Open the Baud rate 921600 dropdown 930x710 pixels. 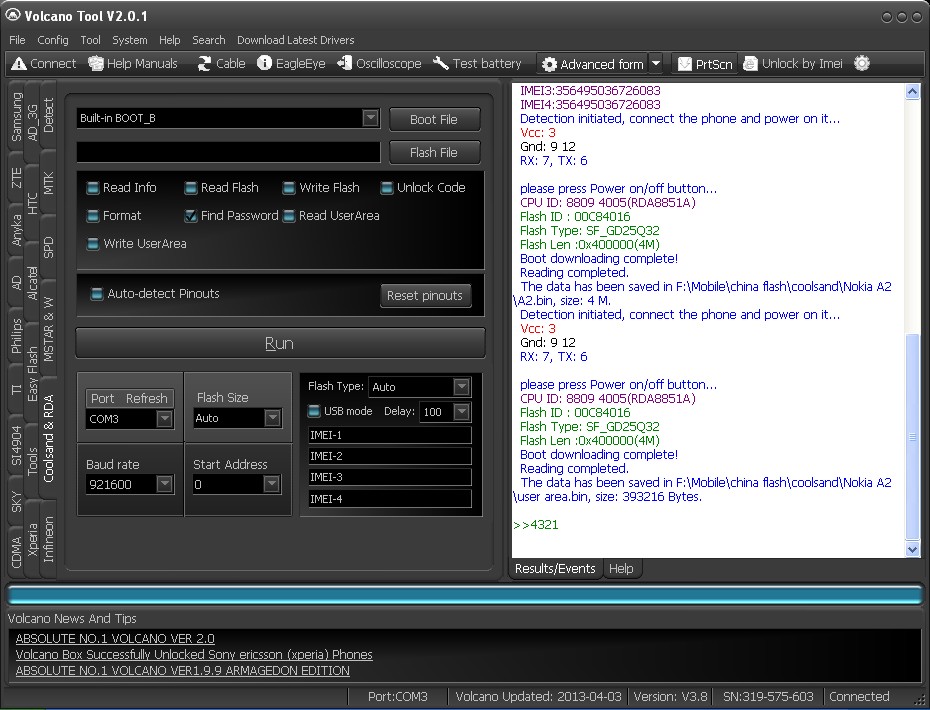[164, 484]
